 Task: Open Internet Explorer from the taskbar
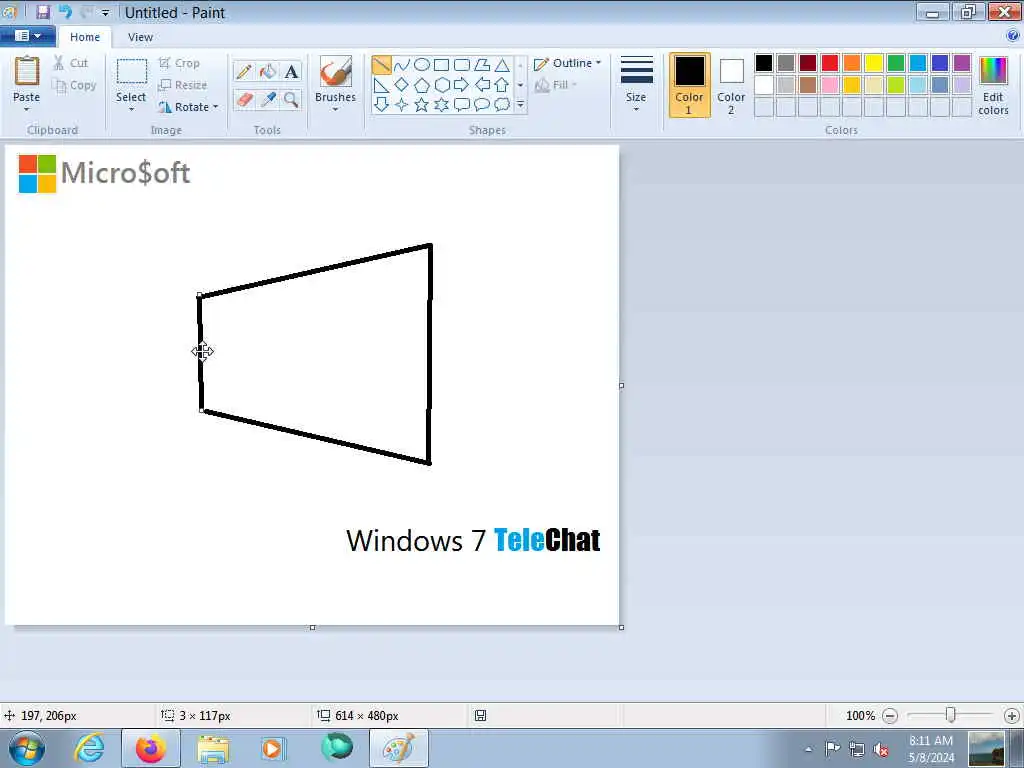[89, 748]
